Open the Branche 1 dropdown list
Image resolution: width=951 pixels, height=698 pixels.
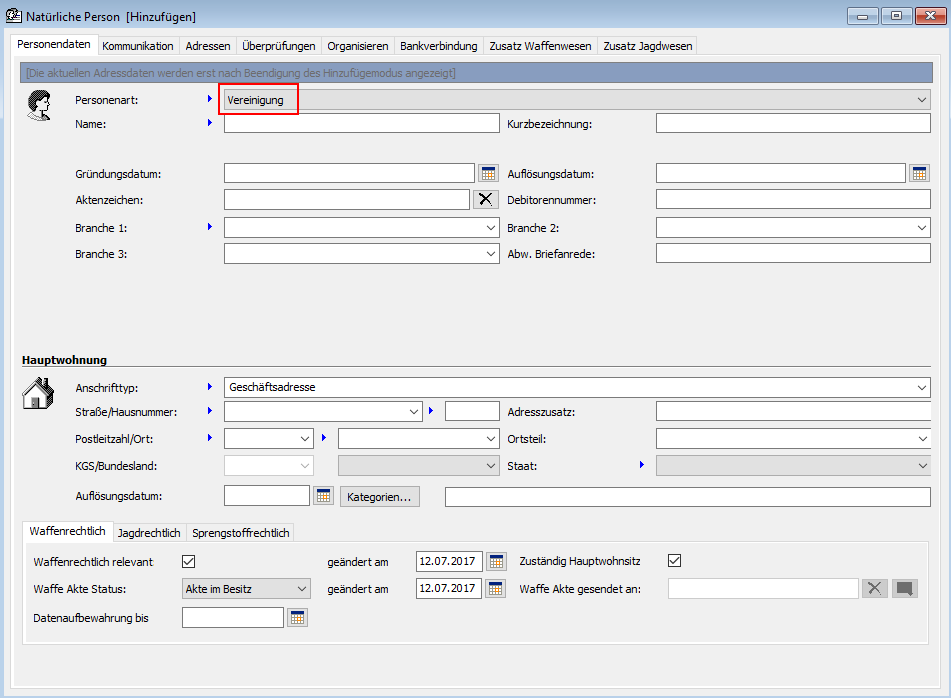(490, 228)
